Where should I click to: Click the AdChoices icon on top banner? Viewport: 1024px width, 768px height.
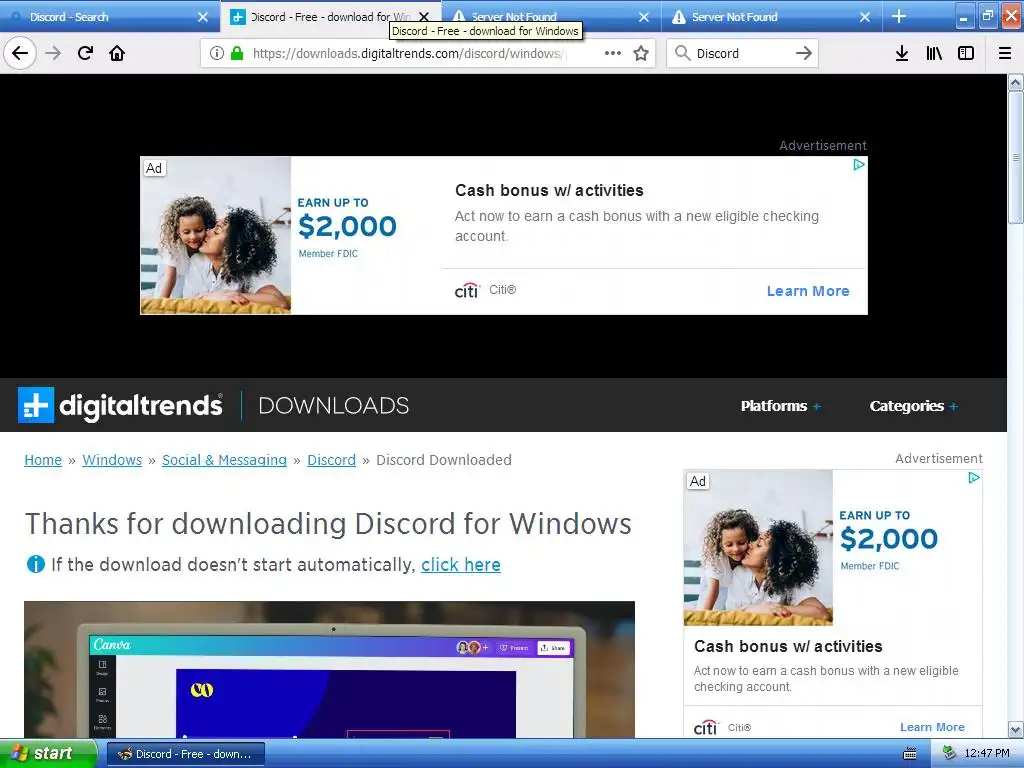859,165
